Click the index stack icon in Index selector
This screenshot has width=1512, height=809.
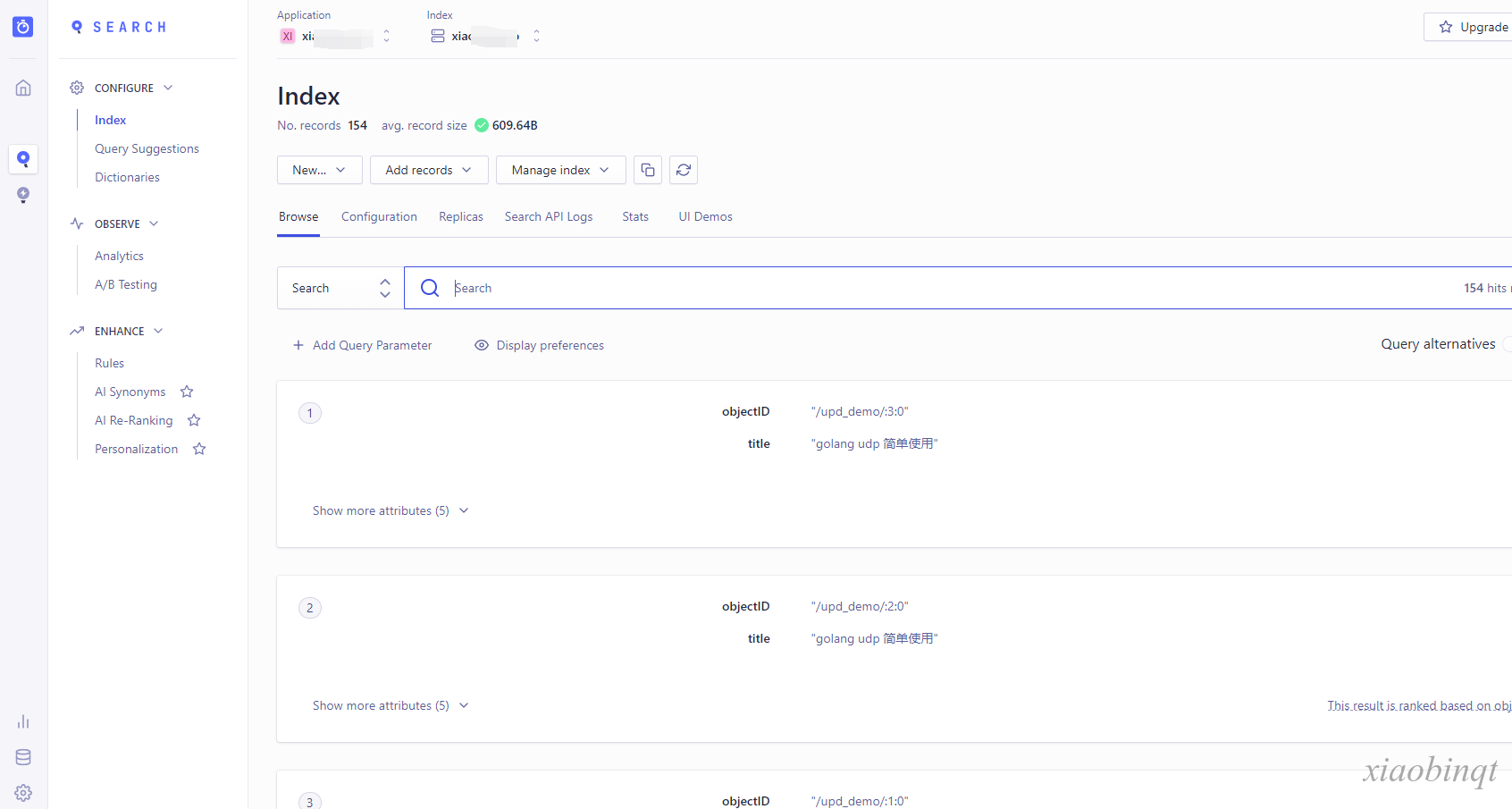point(438,36)
